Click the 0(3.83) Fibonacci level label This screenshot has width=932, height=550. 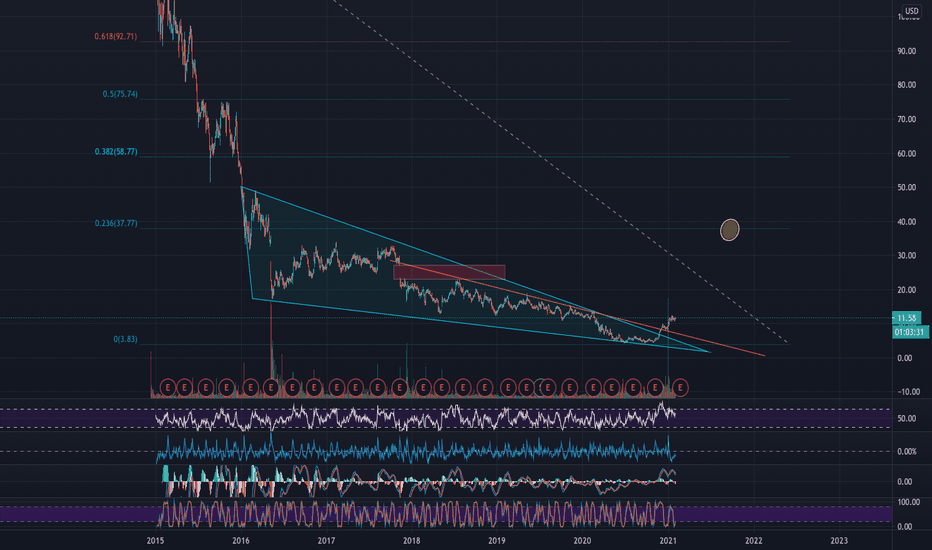point(125,339)
